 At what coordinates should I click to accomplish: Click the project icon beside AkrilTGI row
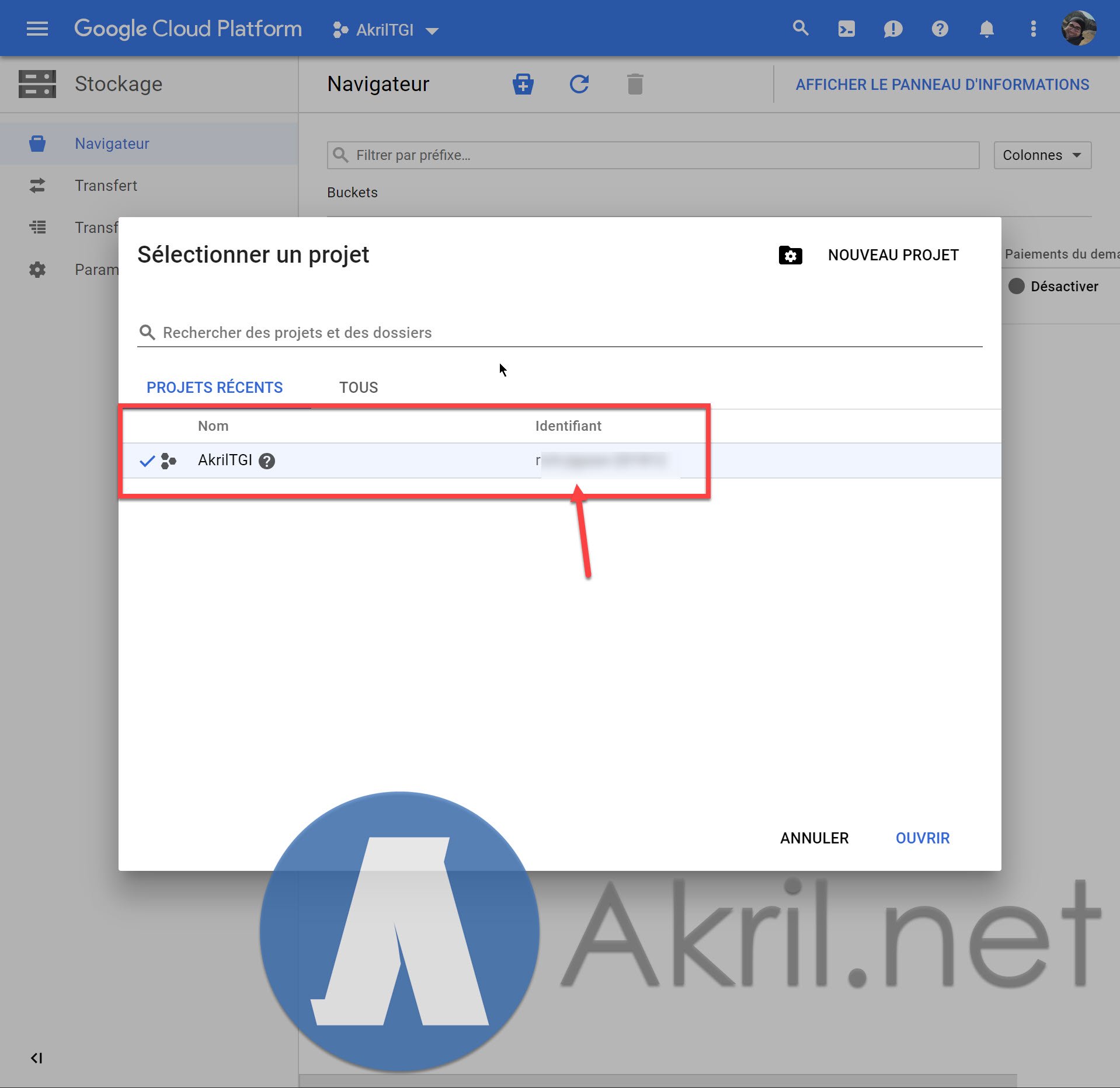click(168, 461)
